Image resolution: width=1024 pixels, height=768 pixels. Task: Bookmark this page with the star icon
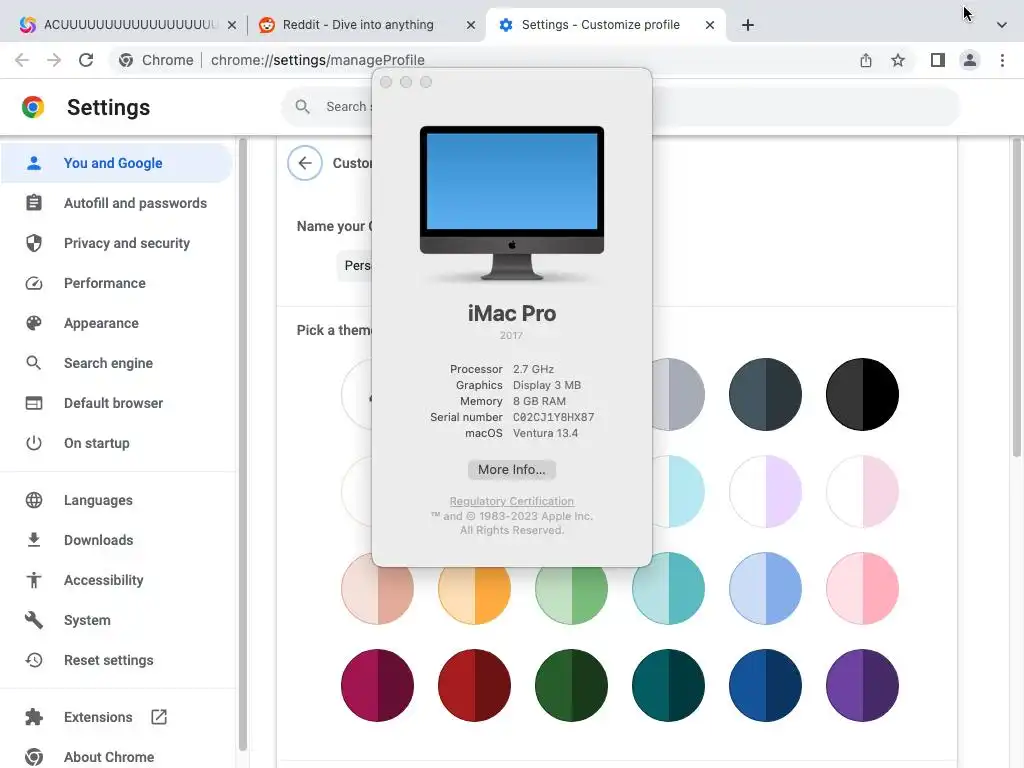[x=898, y=60]
